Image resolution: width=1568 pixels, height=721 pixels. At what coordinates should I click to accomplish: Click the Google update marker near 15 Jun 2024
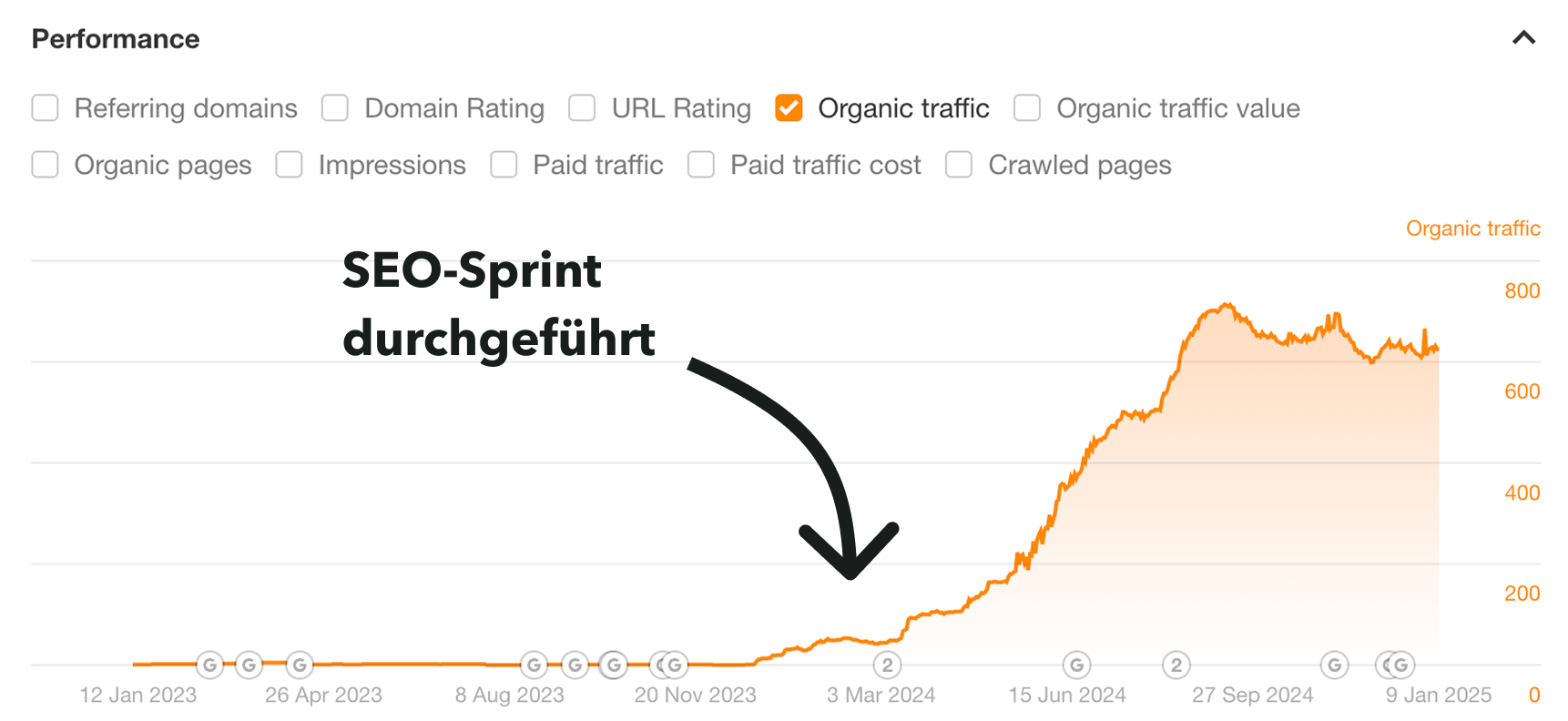point(1076,665)
